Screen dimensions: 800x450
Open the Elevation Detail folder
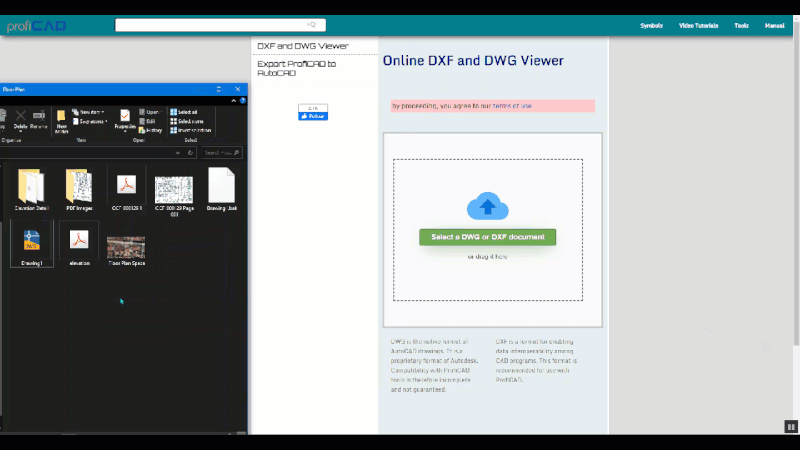(x=31, y=186)
